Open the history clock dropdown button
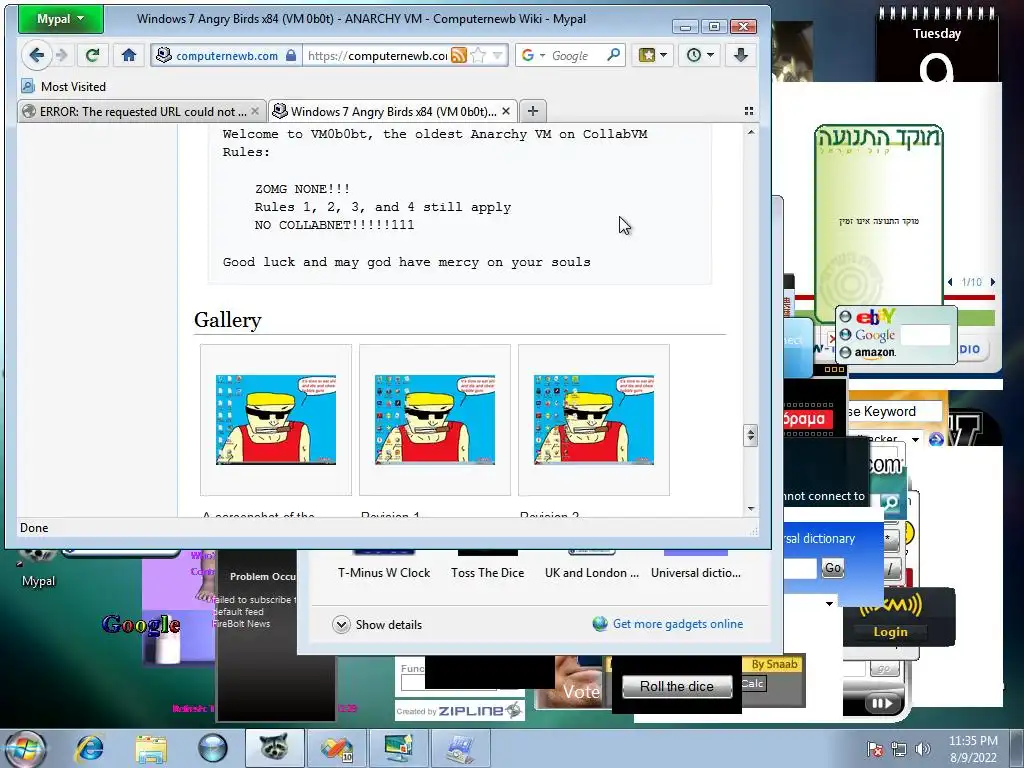1024x768 pixels. pos(699,56)
